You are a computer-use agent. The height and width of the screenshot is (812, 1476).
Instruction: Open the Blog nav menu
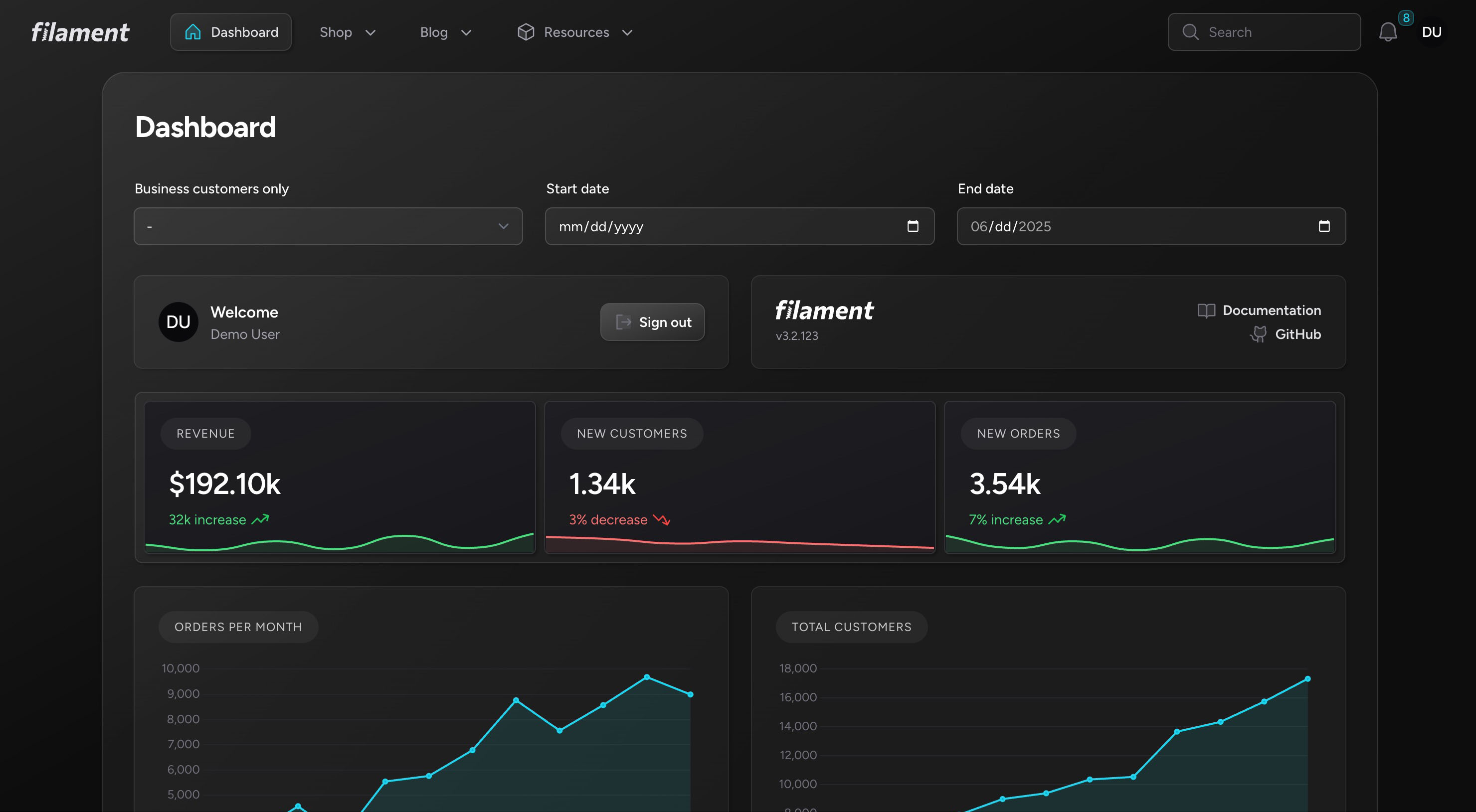coord(446,32)
